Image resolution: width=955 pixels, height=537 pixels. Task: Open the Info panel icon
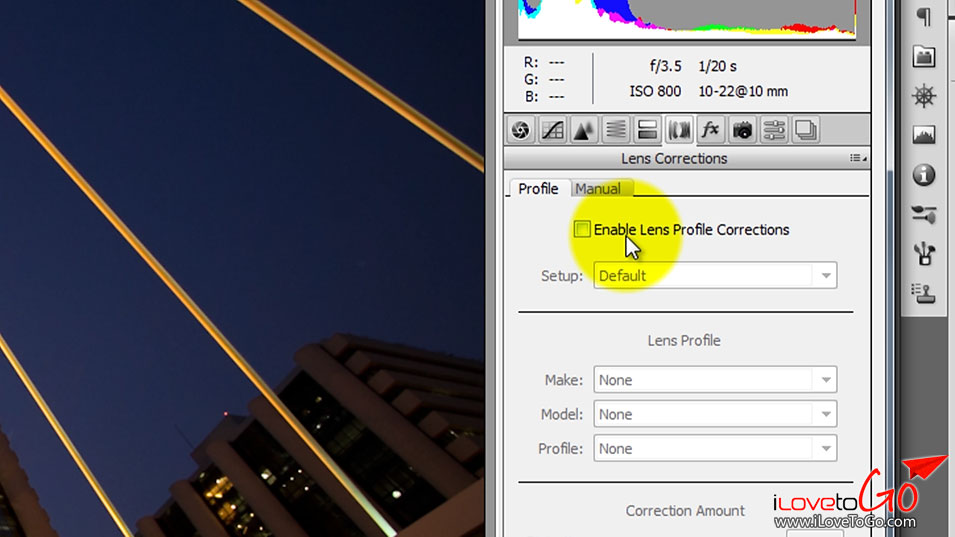(x=923, y=175)
